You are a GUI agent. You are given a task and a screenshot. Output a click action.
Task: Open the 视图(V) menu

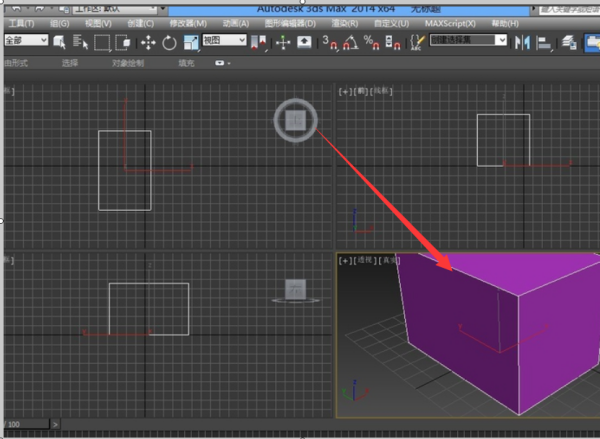pyautogui.click(x=98, y=23)
